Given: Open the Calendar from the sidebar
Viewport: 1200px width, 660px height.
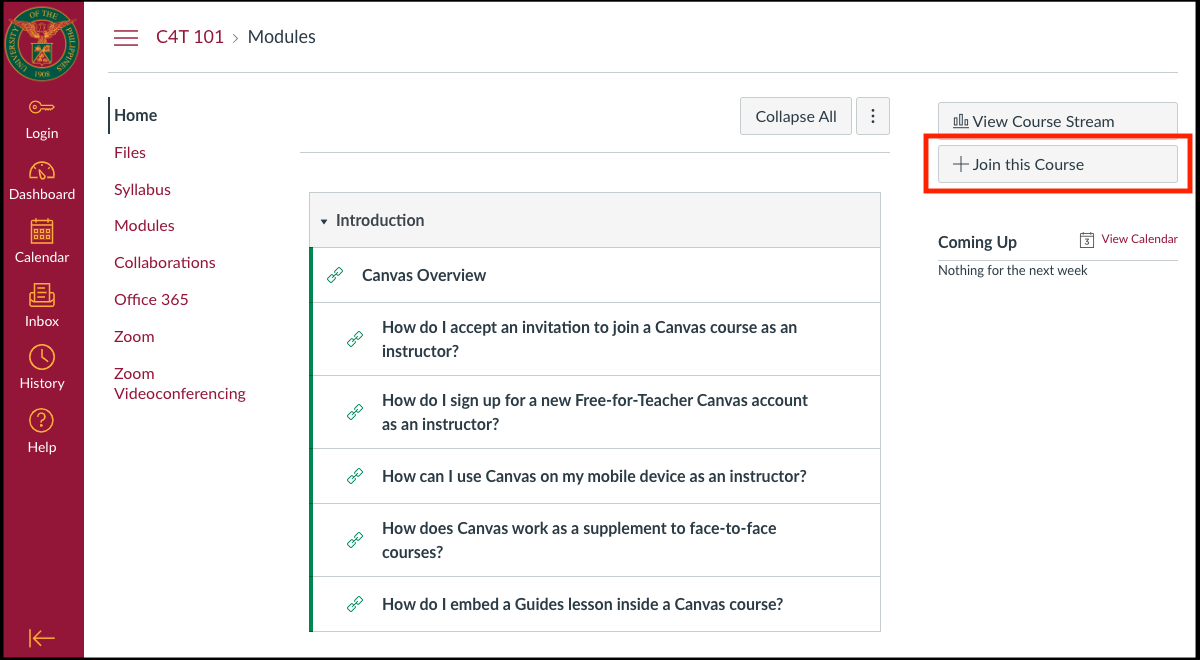Looking at the screenshot, I should [42, 232].
